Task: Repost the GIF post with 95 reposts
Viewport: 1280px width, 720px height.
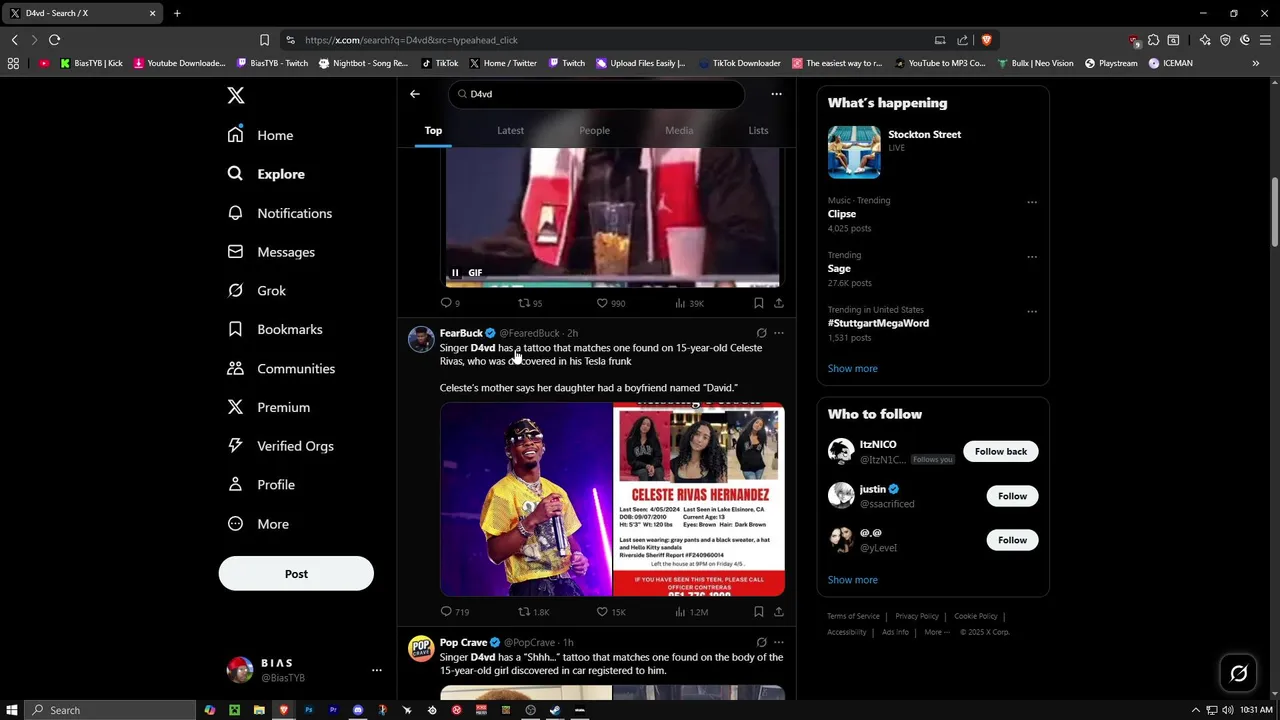Action: (529, 303)
